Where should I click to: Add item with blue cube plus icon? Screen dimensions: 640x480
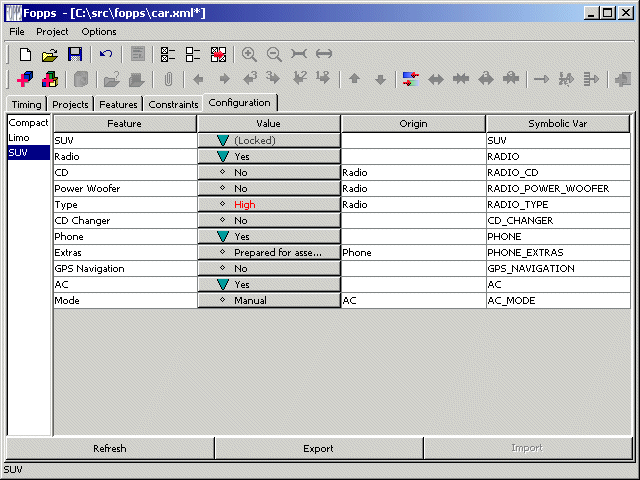(25, 79)
